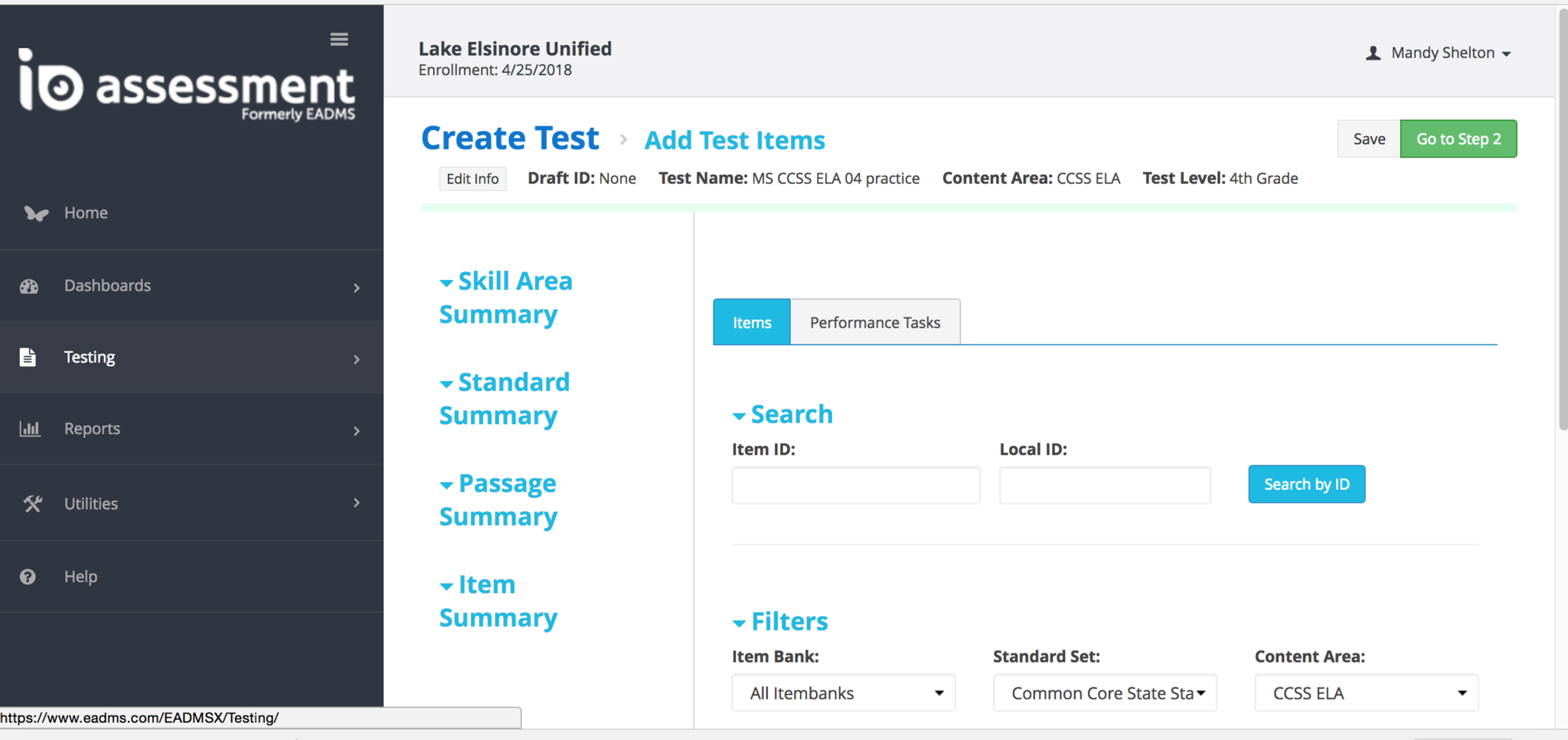Screen dimensions: 1568x740
Task: Click into the Item ID input field
Action: [x=855, y=485]
